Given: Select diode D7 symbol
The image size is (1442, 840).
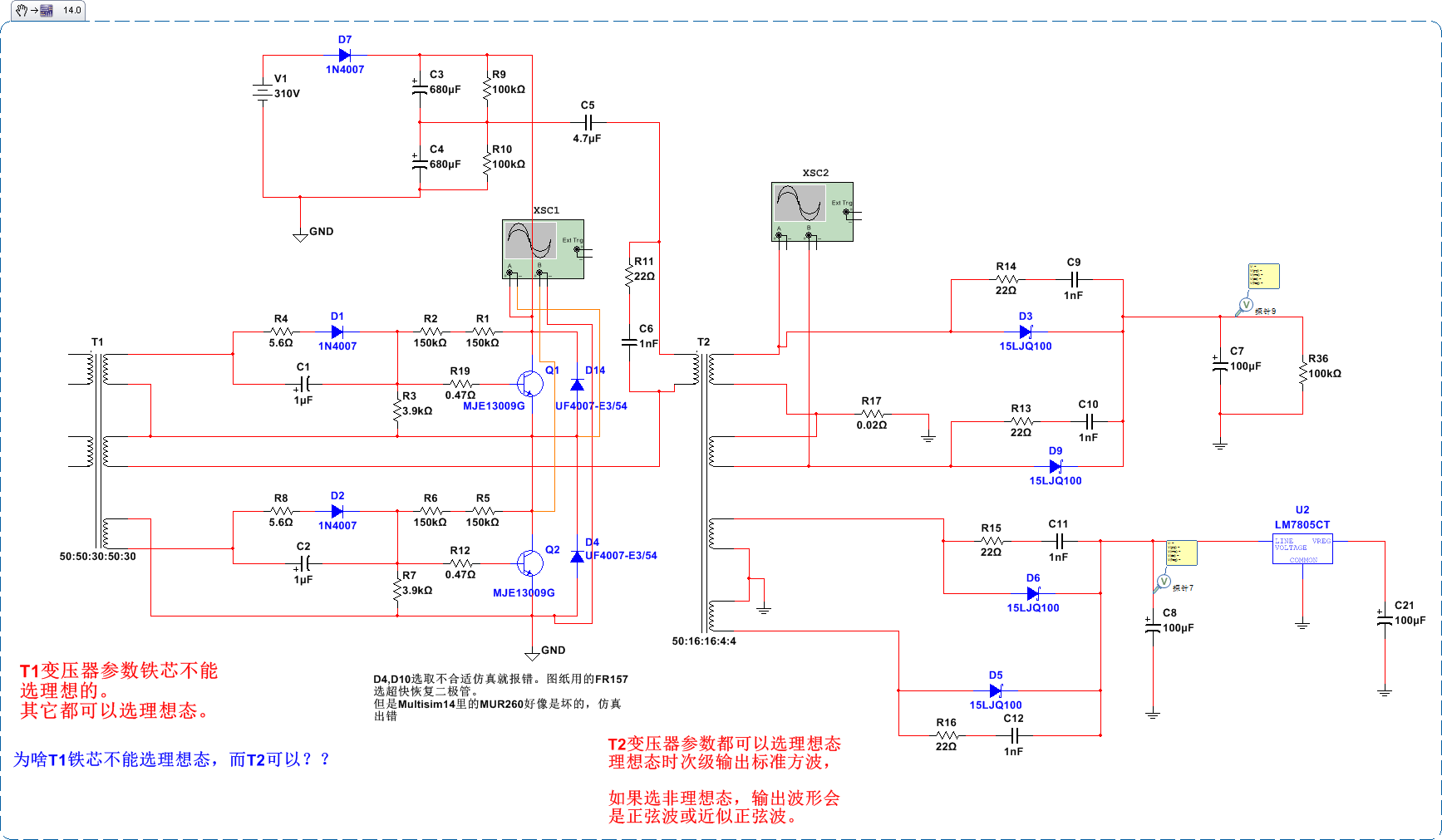Looking at the screenshot, I should click(344, 56).
